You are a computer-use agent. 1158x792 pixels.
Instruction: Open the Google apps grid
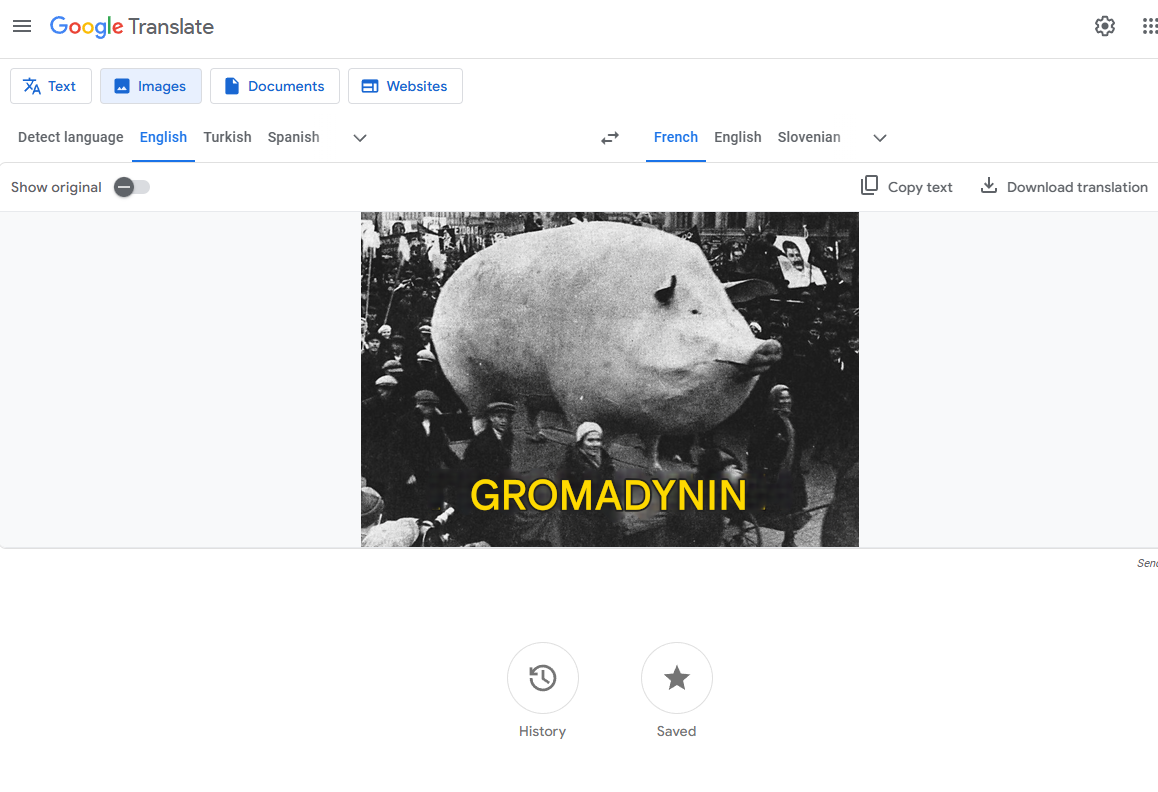1150,27
